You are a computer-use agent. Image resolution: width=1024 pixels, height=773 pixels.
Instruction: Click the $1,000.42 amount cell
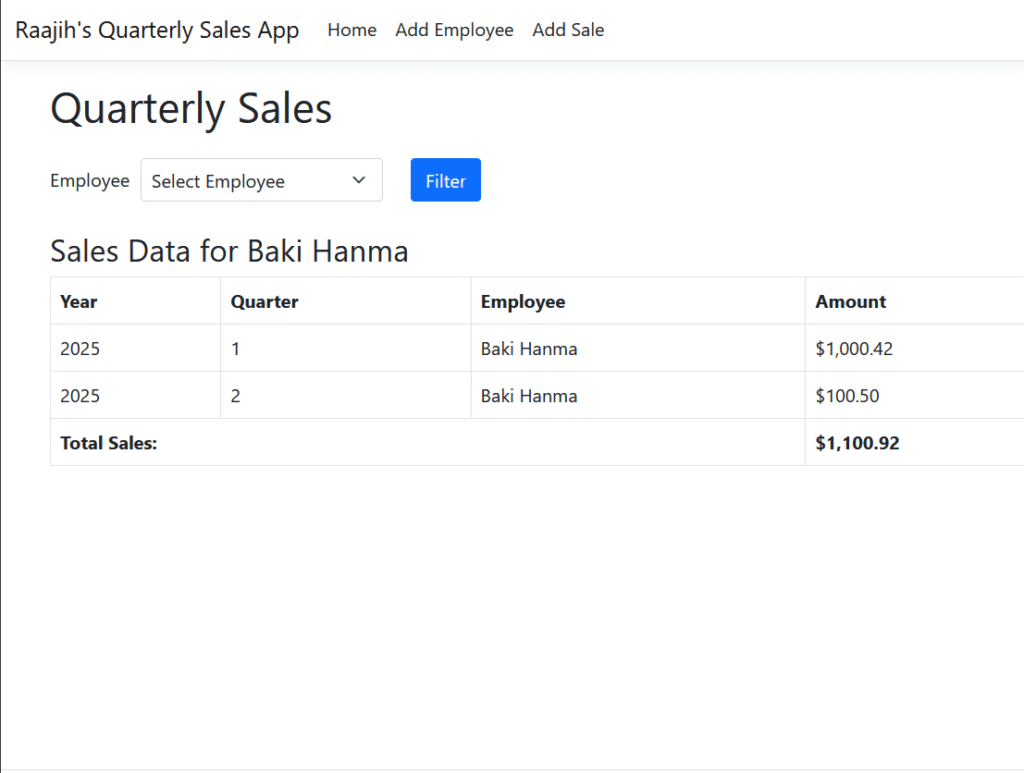854,349
